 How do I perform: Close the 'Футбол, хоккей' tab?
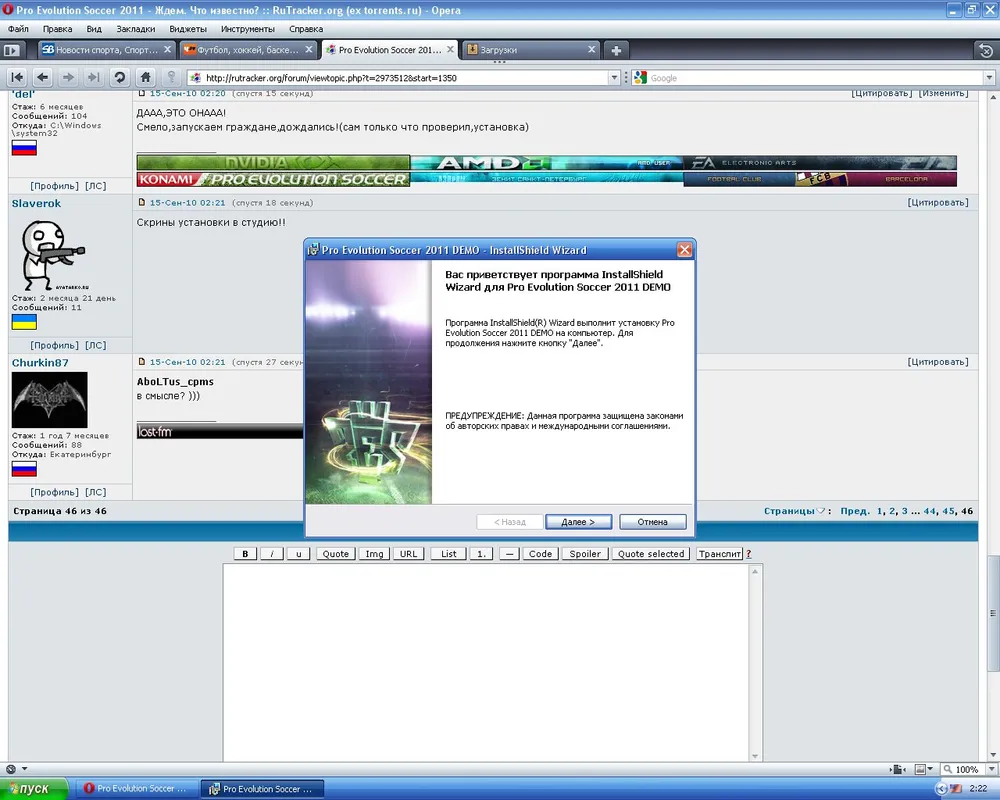[x=309, y=49]
